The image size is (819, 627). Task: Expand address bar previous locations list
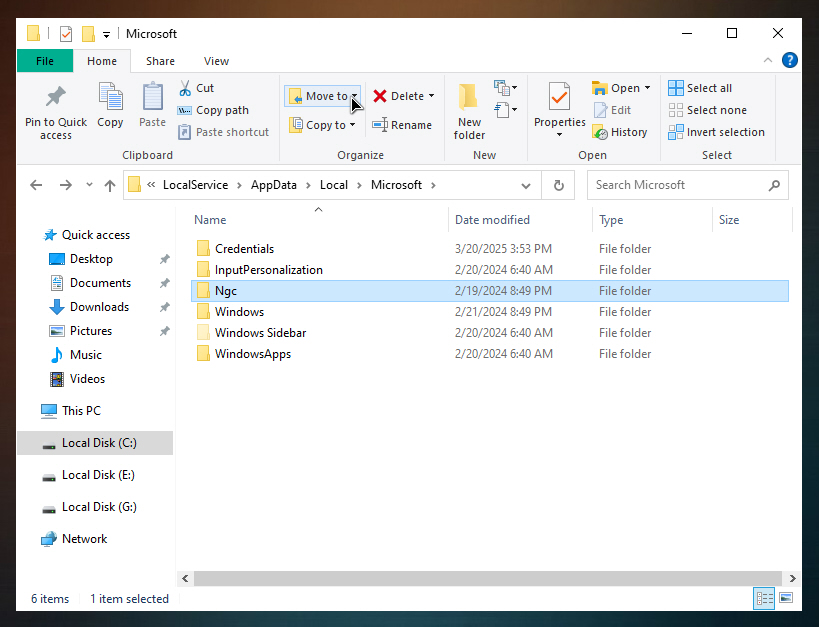[526, 185]
